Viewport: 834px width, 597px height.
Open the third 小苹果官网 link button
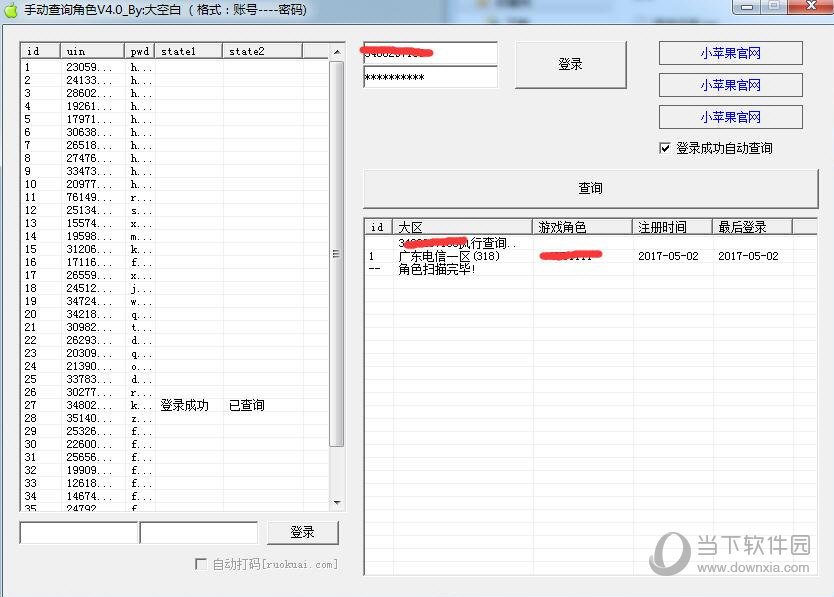(x=730, y=117)
